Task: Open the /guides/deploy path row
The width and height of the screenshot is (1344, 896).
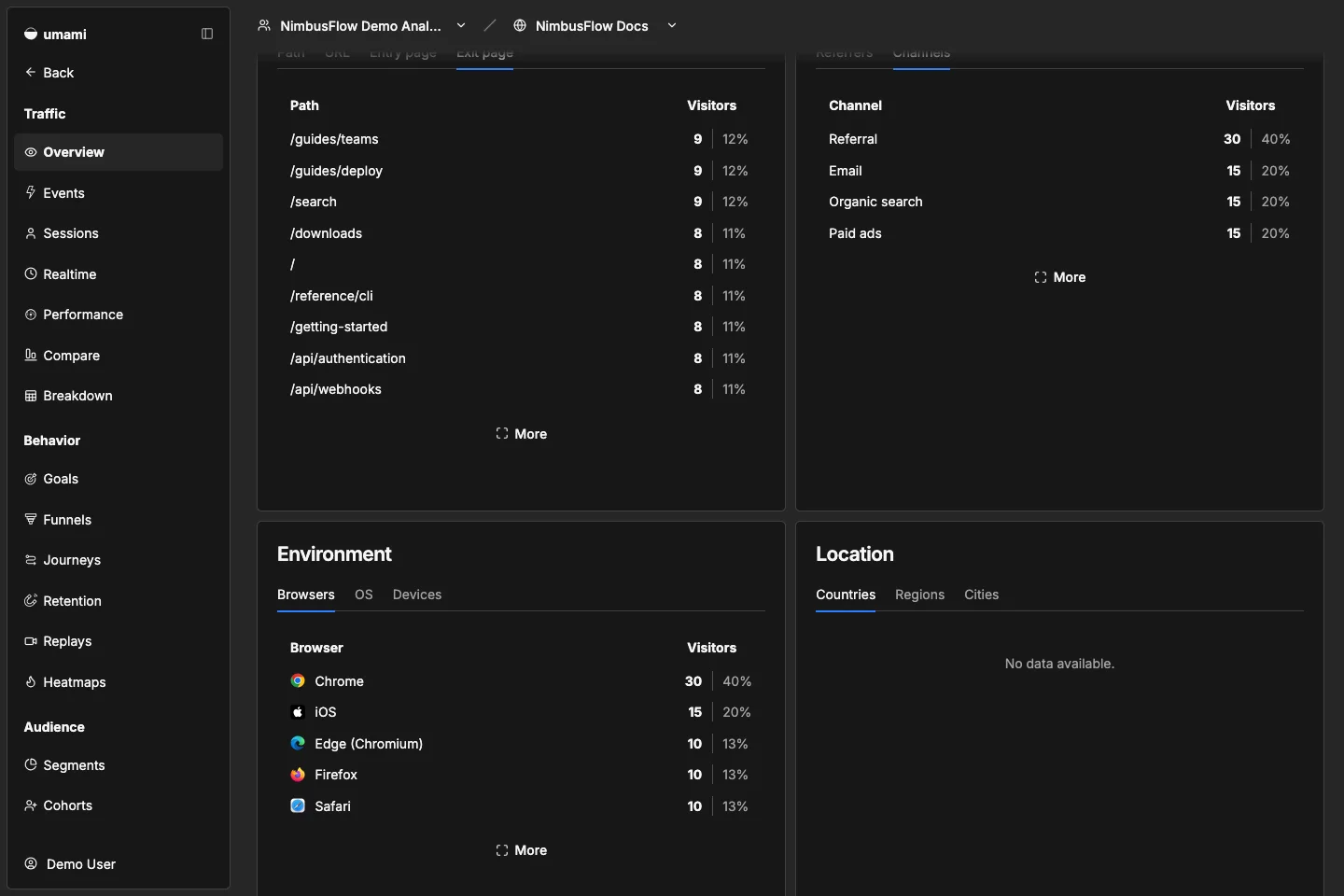Action: [x=520, y=171]
